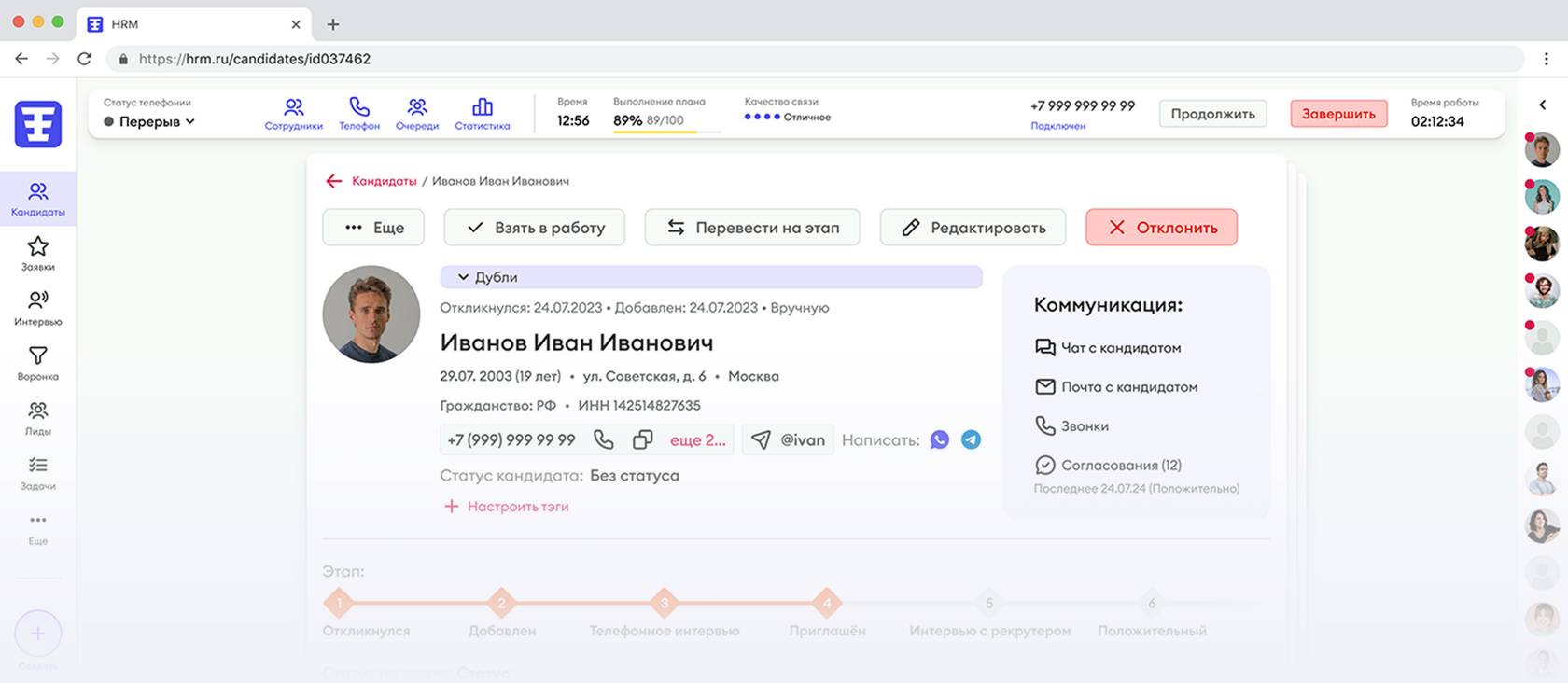Click Взять в работу button
Image resolution: width=1568 pixels, height=683 pixels.
click(x=535, y=228)
